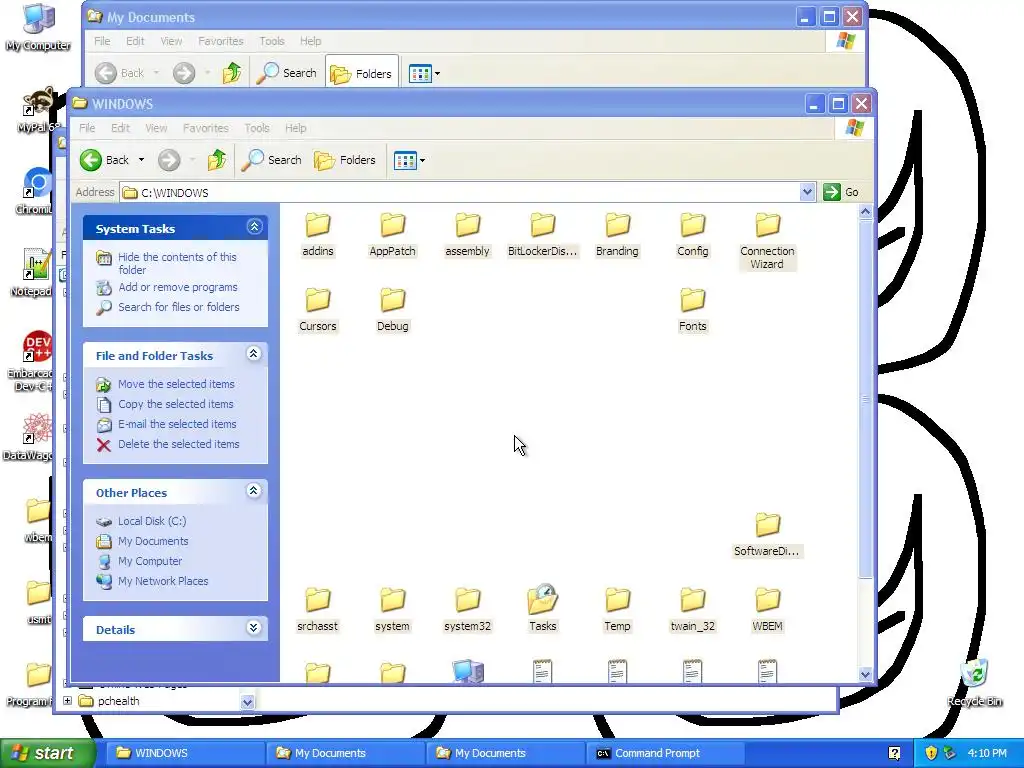The image size is (1024, 768).
Task: Collapse the System Tasks panel
Action: point(254,227)
